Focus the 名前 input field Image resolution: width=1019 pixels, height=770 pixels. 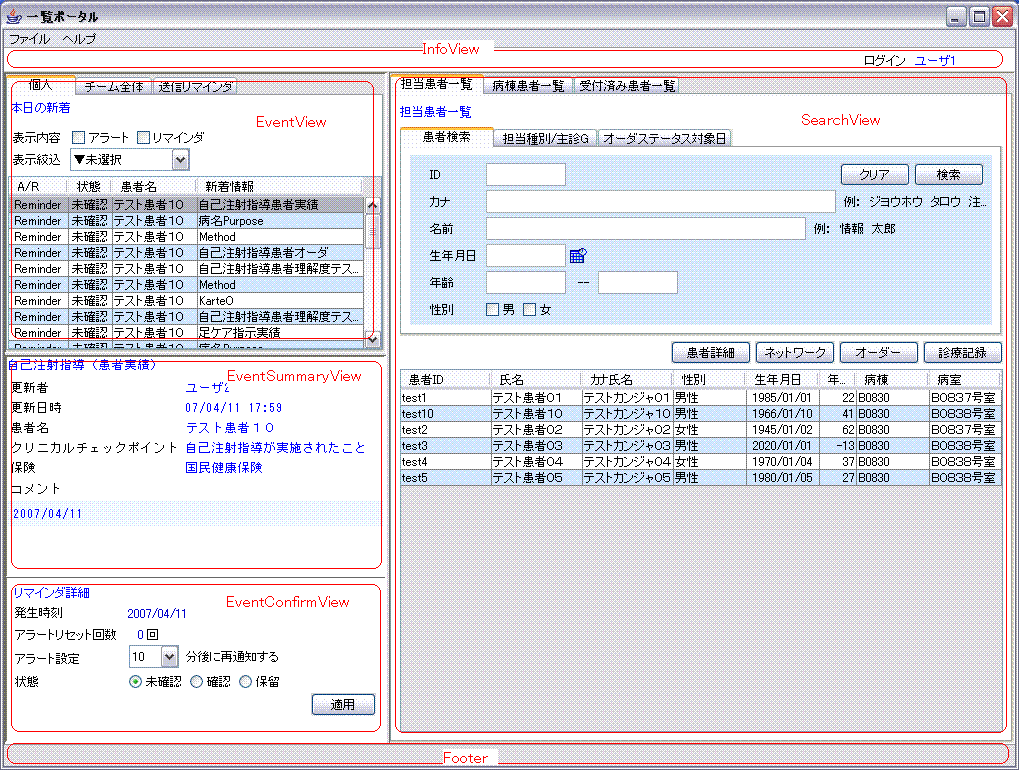click(x=646, y=229)
